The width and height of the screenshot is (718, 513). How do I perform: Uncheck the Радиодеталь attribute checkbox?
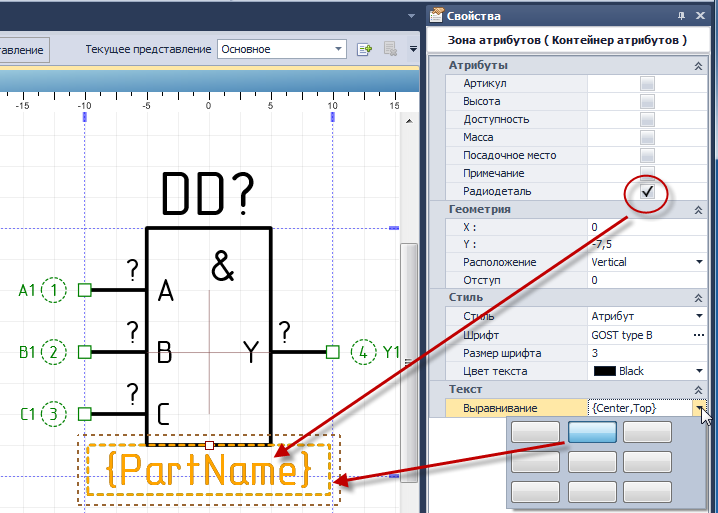click(x=647, y=191)
